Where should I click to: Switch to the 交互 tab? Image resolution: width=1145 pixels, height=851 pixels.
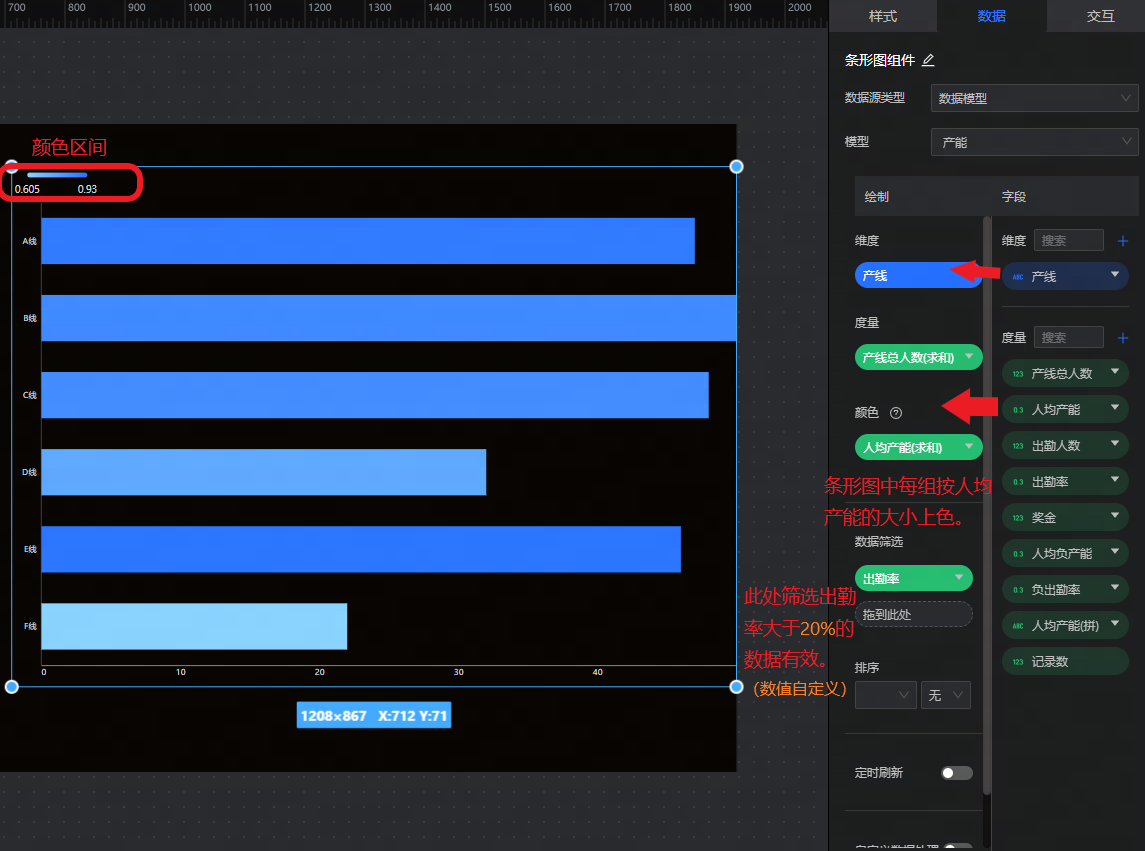tap(1100, 16)
